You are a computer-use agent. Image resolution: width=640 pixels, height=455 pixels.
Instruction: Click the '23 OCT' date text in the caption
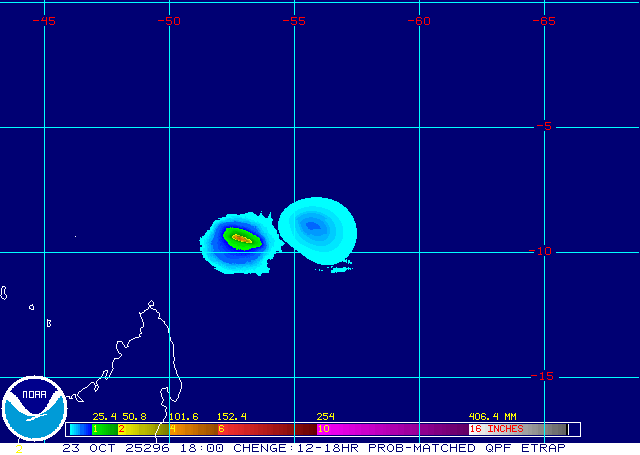click(85, 447)
